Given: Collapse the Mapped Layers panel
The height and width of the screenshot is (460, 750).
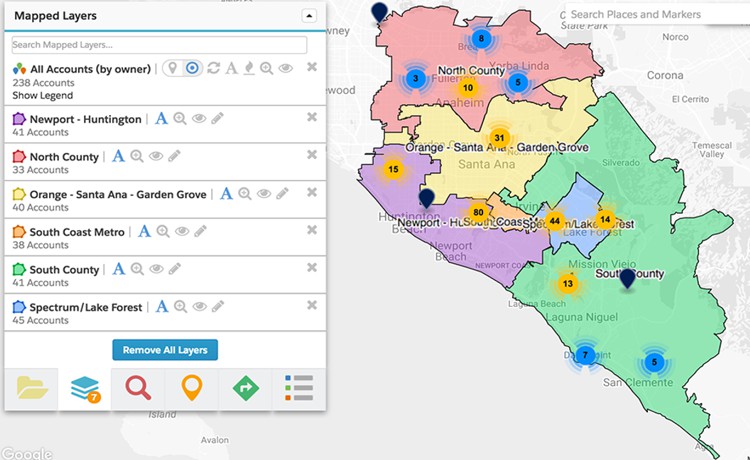Looking at the screenshot, I should (309, 15).
